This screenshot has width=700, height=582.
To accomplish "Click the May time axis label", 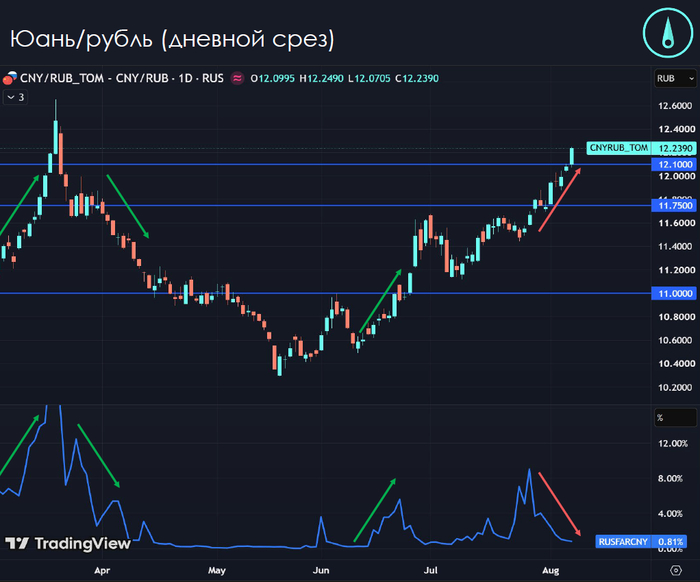I will (x=217, y=570).
